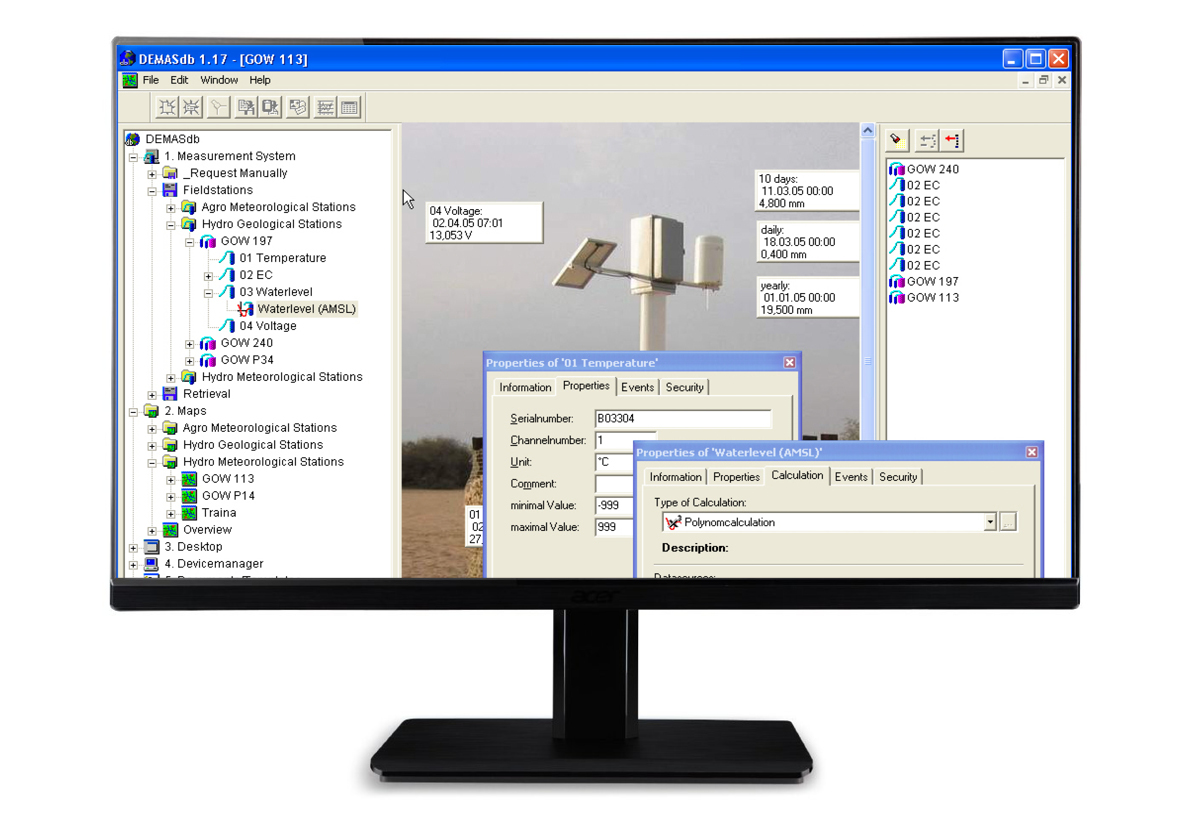Click the table grid icon in the main toolbar
1181x813 pixels.
coord(349,107)
